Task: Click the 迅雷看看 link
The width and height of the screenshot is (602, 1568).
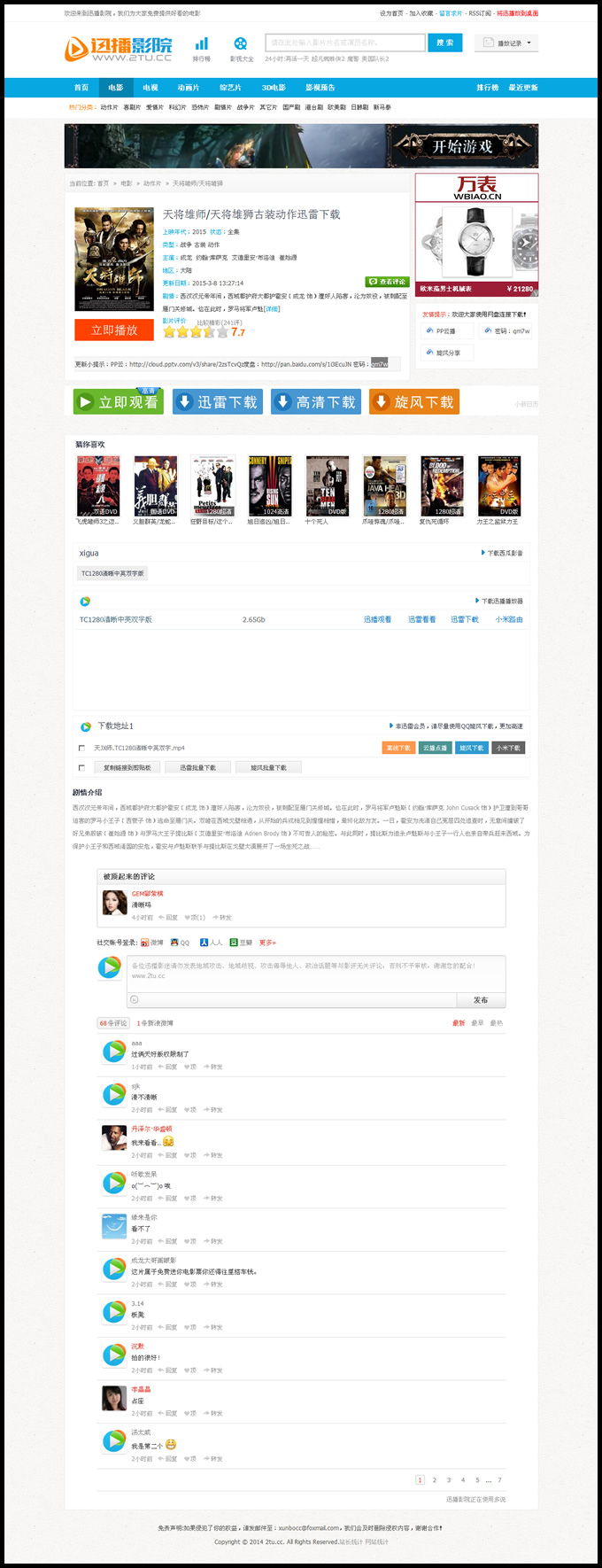Action: pyautogui.click(x=421, y=619)
